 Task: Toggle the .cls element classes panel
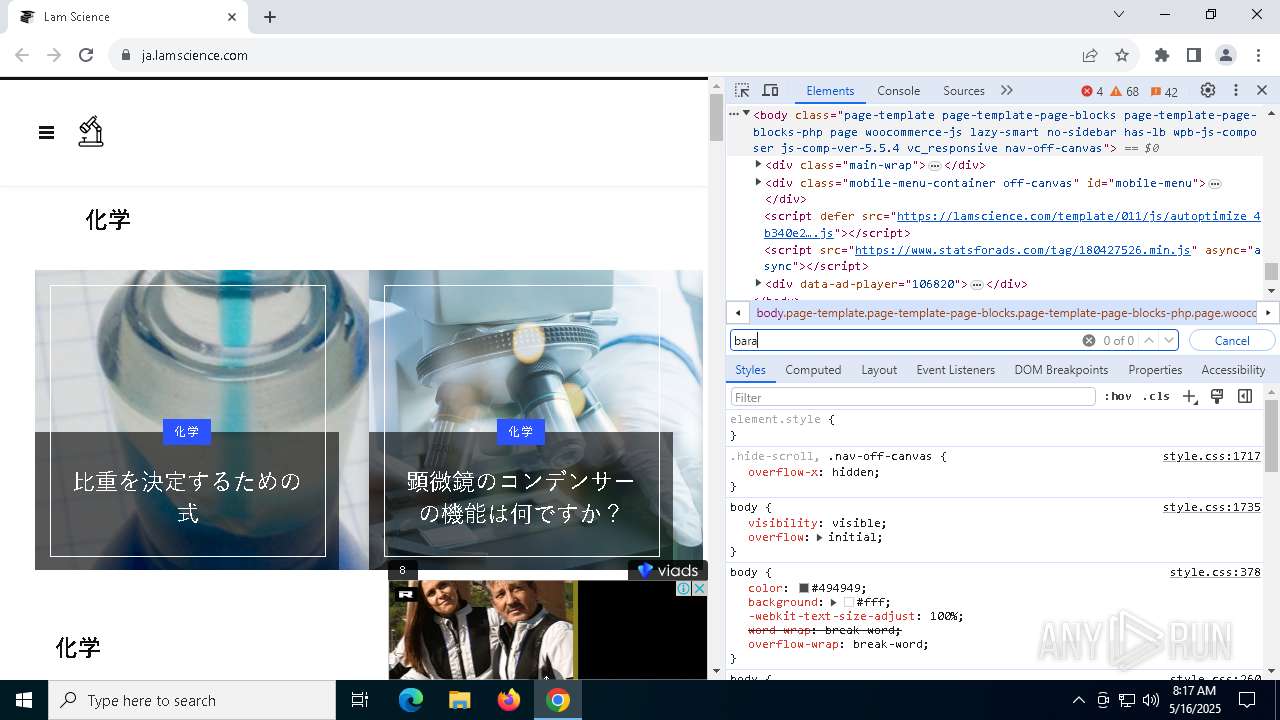pyautogui.click(x=1156, y=397)
